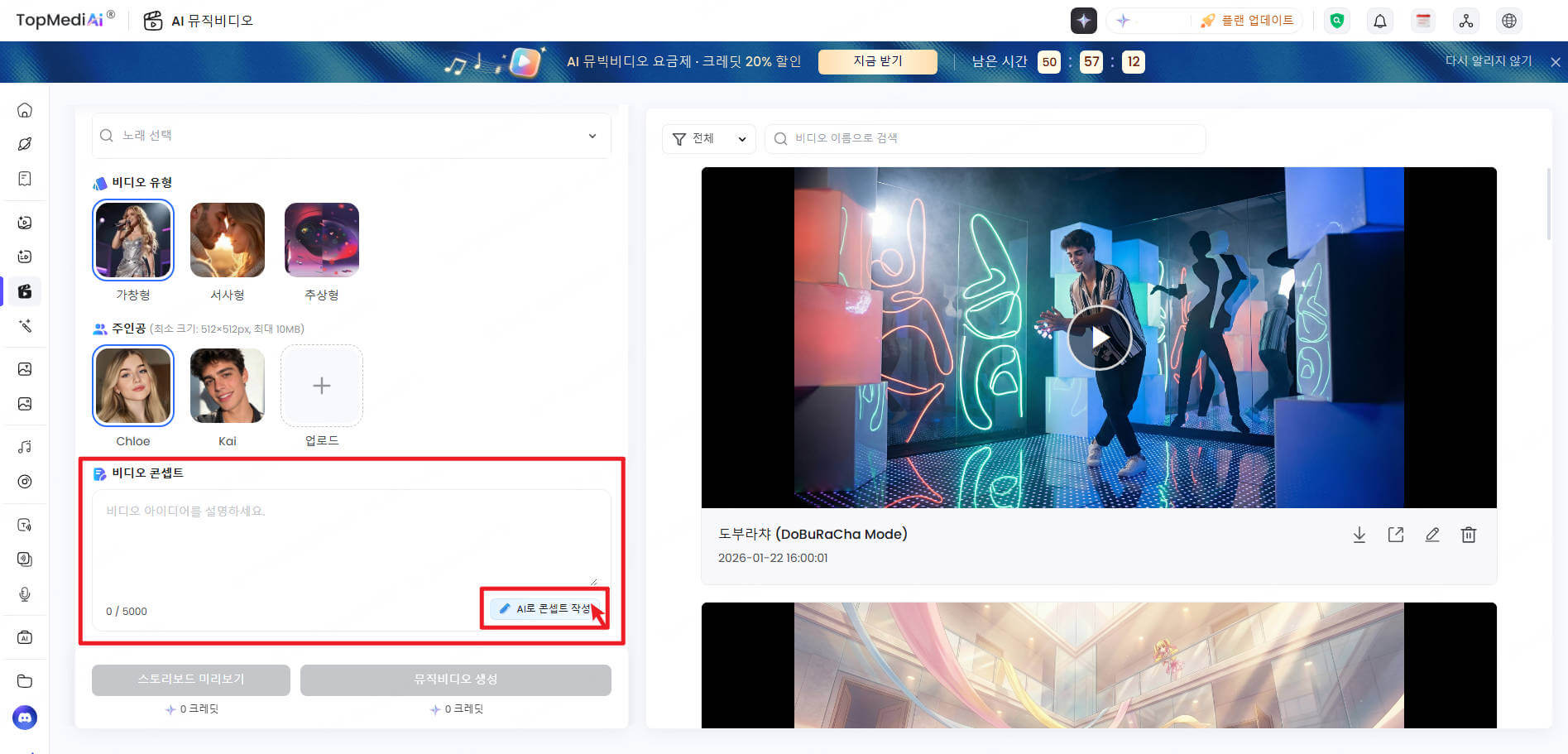Screen dimensions: 1568x754
Task: Download the 도부라차 video
Action: point(1359,535)
